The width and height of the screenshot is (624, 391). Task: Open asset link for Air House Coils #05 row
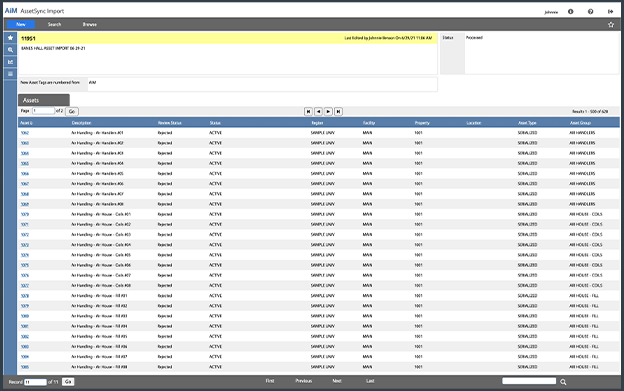(25, 255)
